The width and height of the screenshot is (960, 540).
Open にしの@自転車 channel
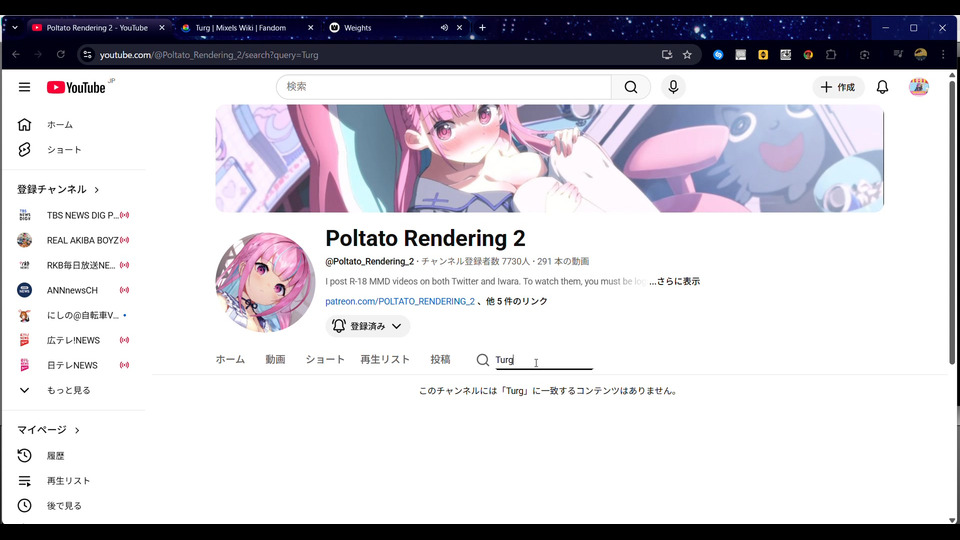click(73, 315)
